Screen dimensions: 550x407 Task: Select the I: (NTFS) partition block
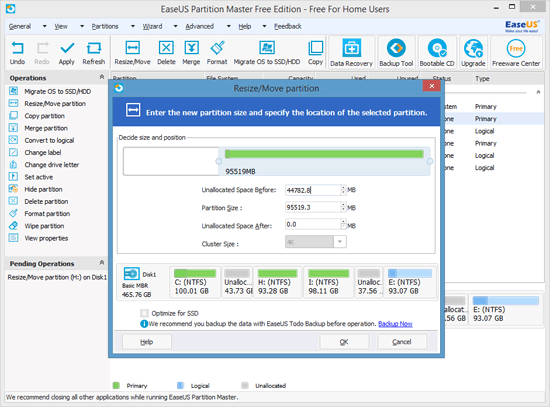(328, 282)
